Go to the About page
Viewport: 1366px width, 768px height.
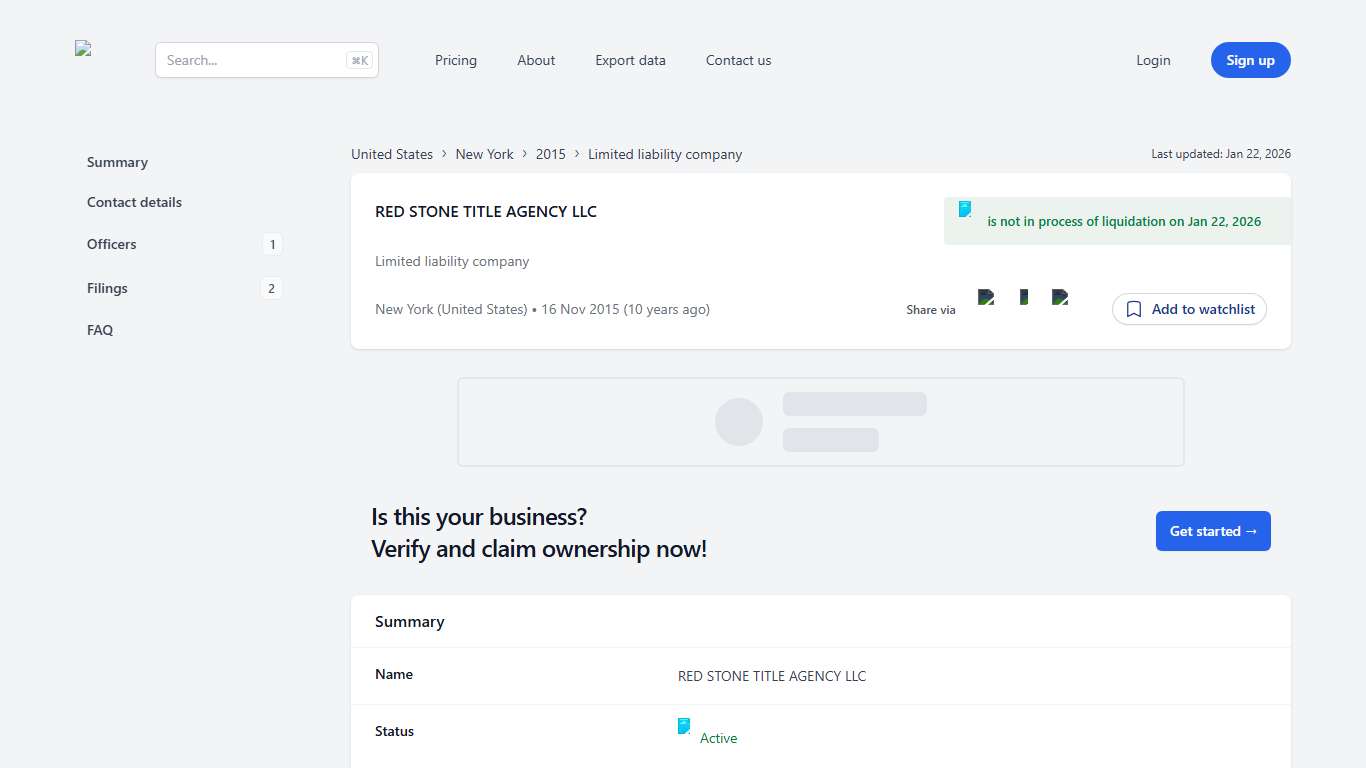point(536,60)
